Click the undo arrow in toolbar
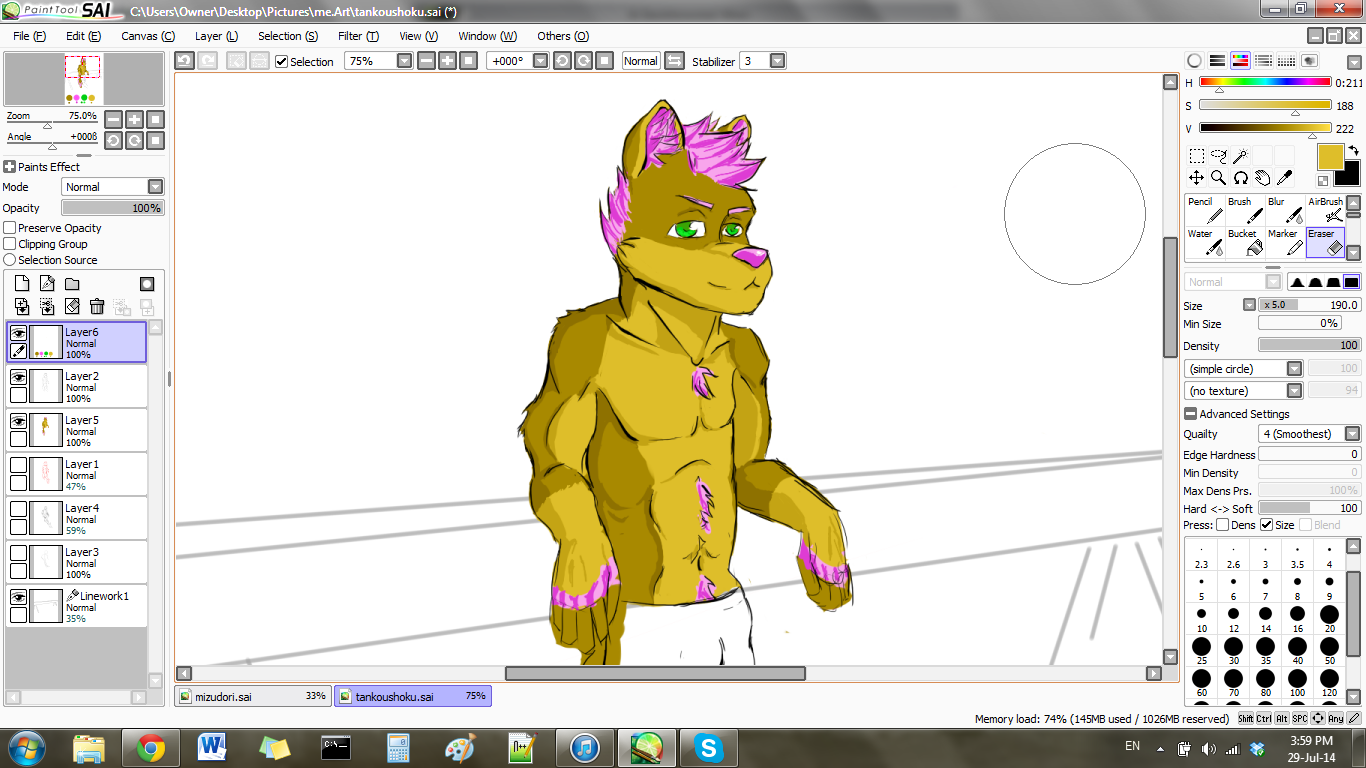Screen dimensions: 1366x768 (184, 61)
